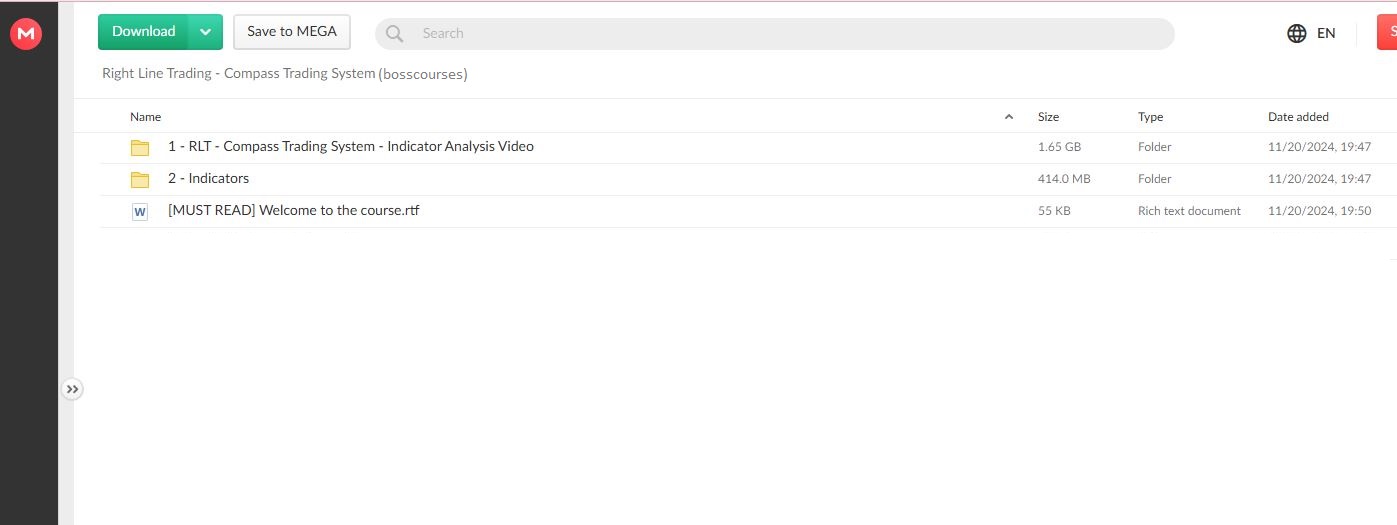The height and width of the screenshot is (525, 1397).
Task: Click the Save to MEGA button
Action: click(x=292, y=32)
